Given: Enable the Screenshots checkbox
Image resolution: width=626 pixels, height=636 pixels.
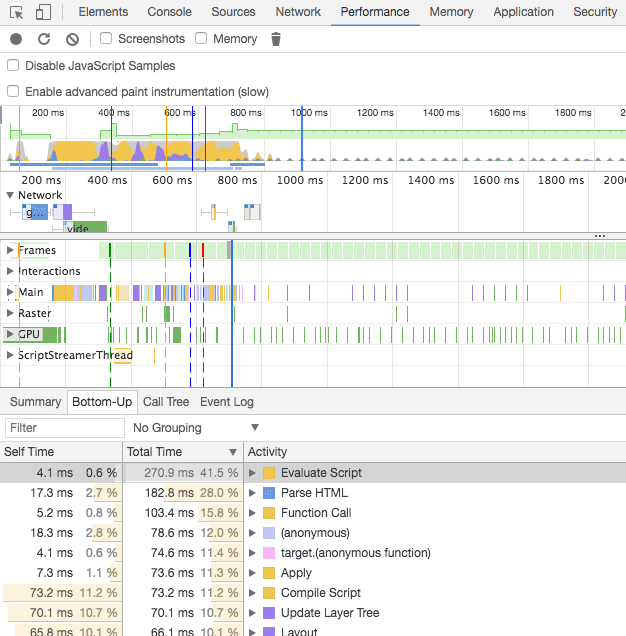Looking at the screenshot, I should 107,39.
